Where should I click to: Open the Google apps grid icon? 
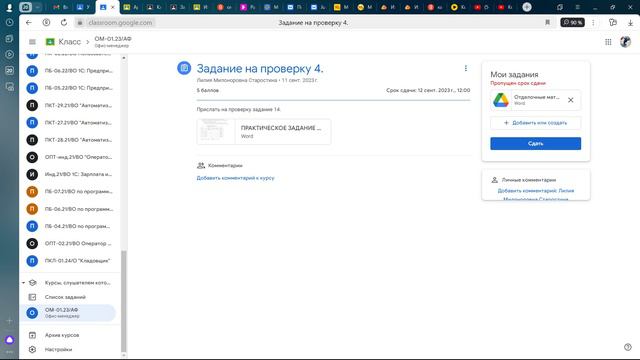pyautogui.click(x=608, y=42)
